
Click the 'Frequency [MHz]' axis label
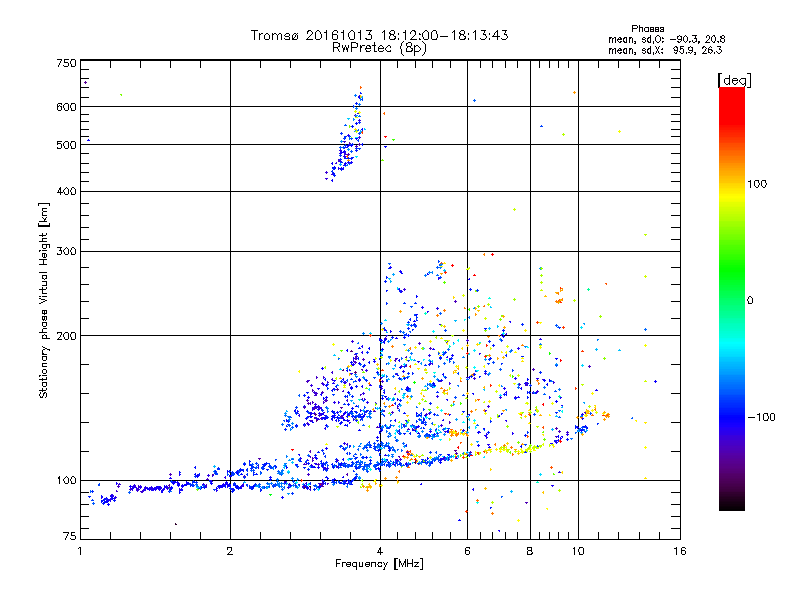click(x=379, y=564)
